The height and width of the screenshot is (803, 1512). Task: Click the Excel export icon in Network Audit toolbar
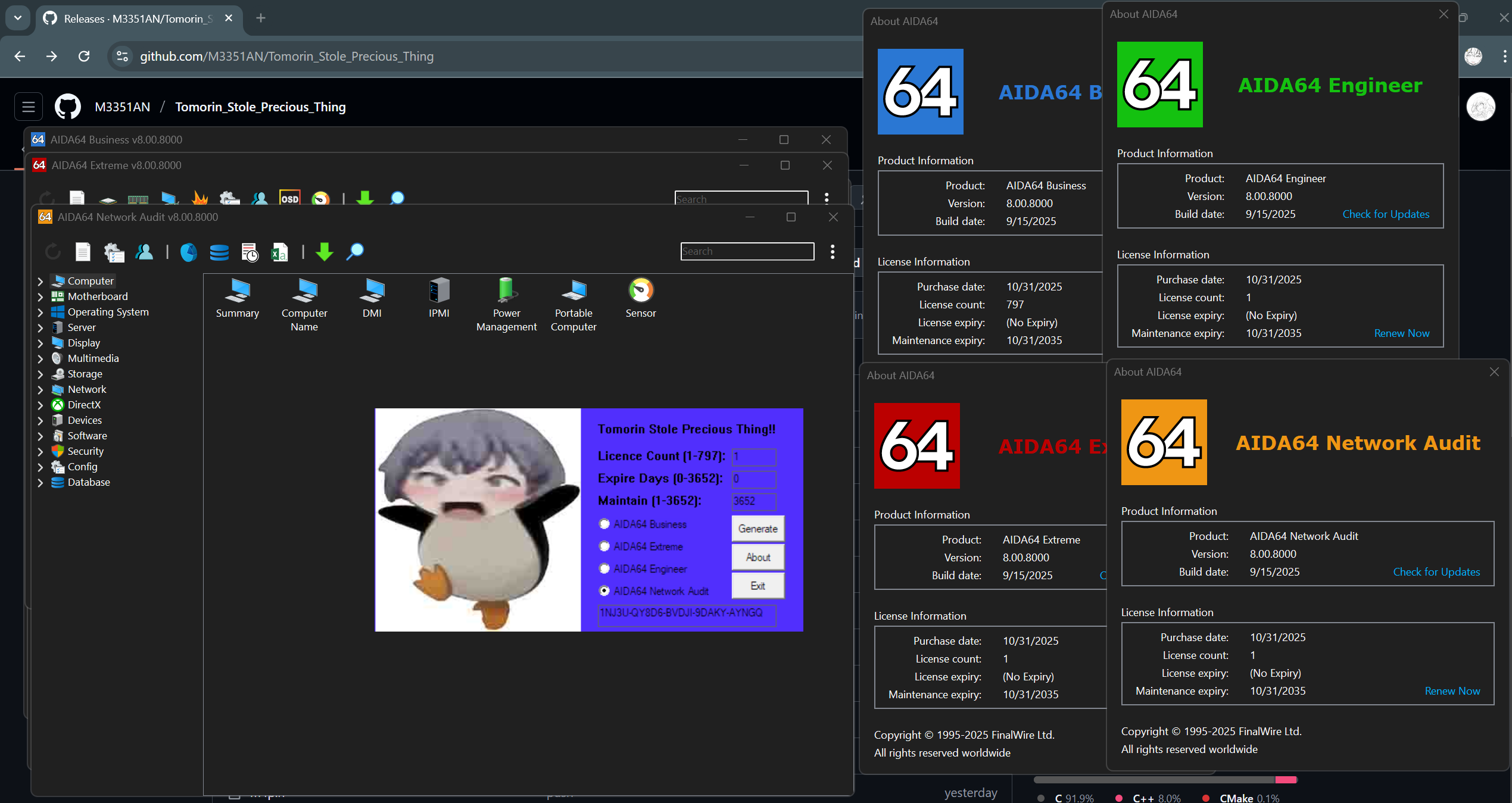[279, 252]
